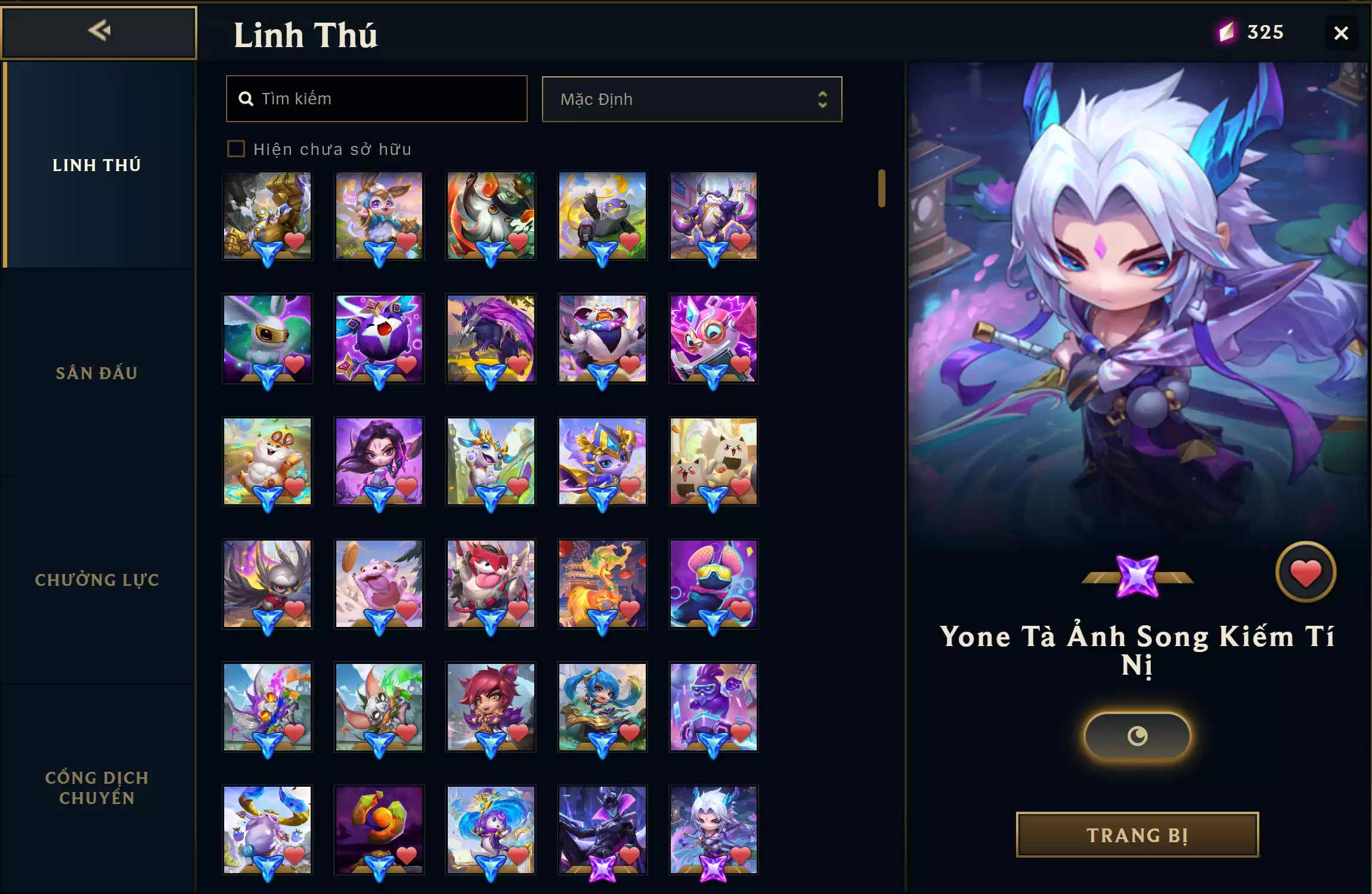Click the pink currency icon beside 325
1372x894 pixels.
point(1227,32)
